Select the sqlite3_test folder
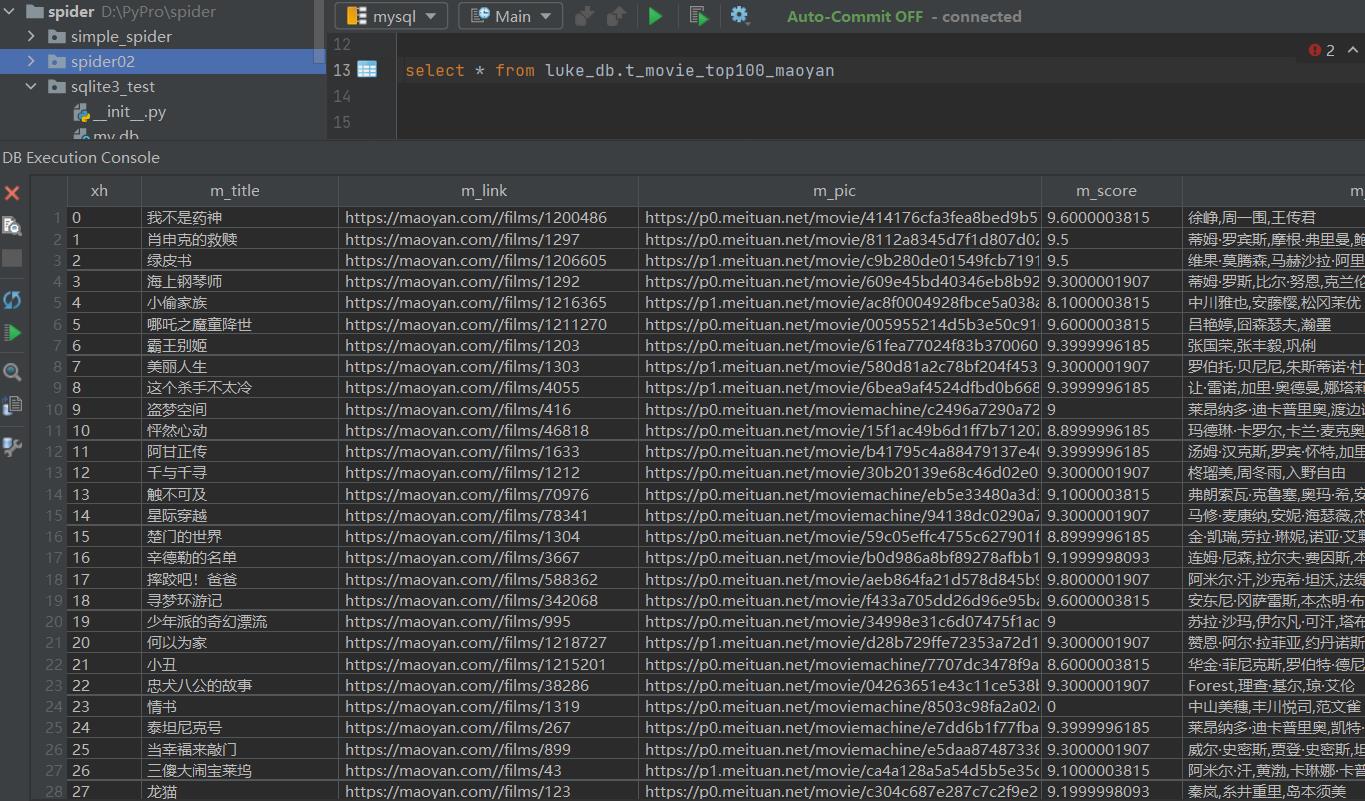The height and width of the screenshot is (801, 1365). pos(113,87)
